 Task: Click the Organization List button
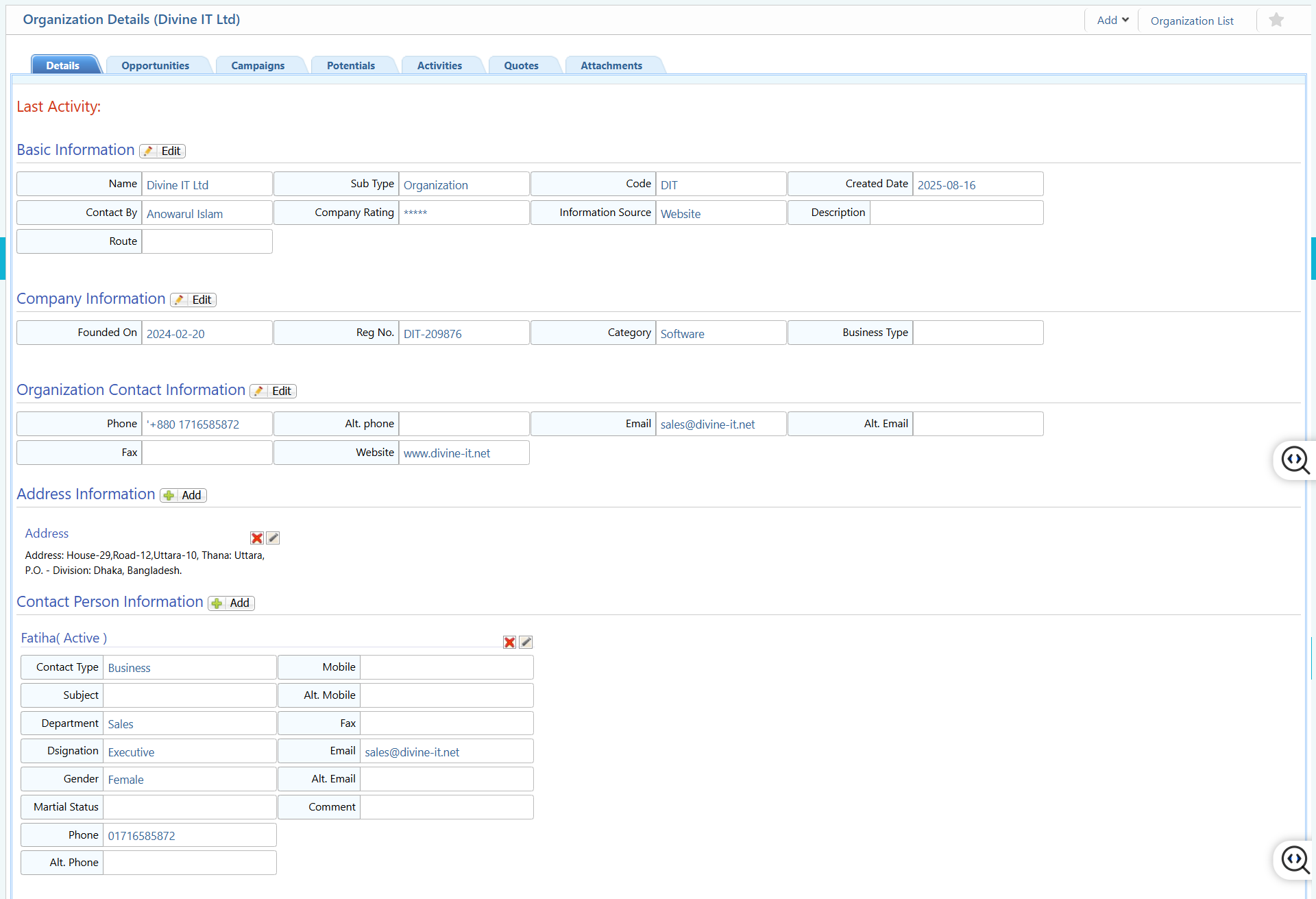pyautogui.click(x=1193, y=21)
